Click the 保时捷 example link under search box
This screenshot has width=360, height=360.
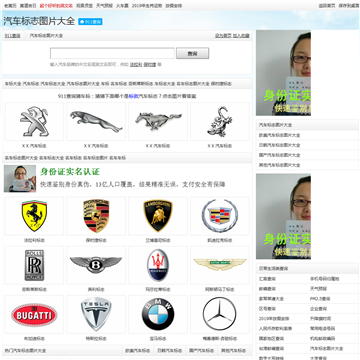(x=150, y=64)
